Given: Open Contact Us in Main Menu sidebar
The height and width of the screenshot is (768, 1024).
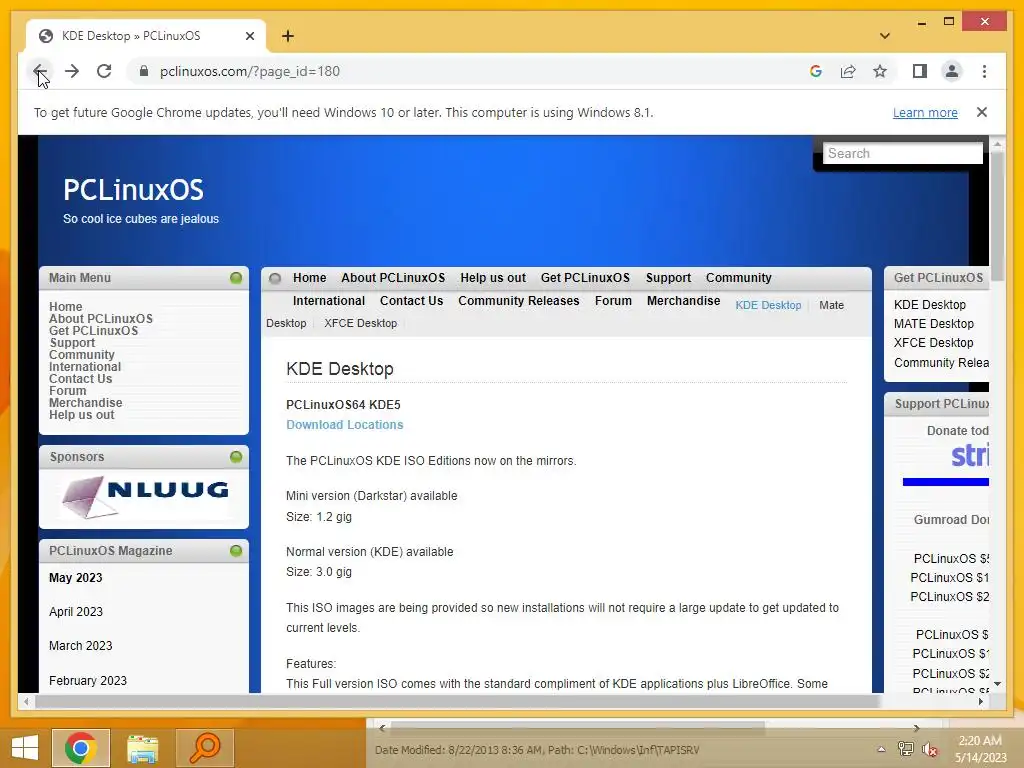Looking at the screenshot, I should [x=80, y=379].
